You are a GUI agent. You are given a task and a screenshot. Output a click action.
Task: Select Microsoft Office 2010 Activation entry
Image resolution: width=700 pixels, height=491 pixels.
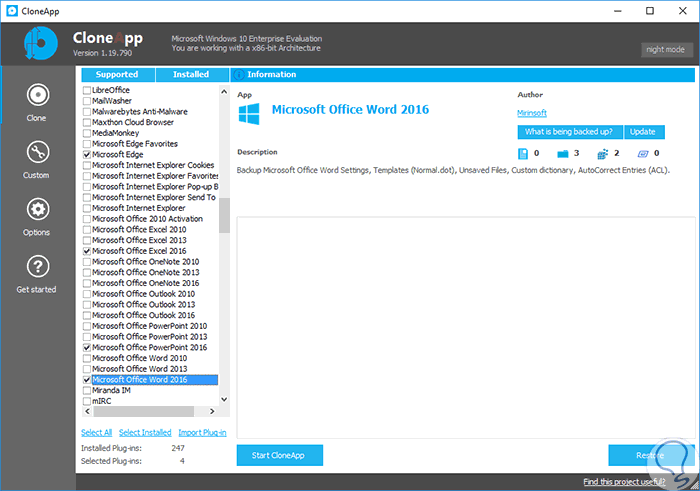(x=147, y=219)
